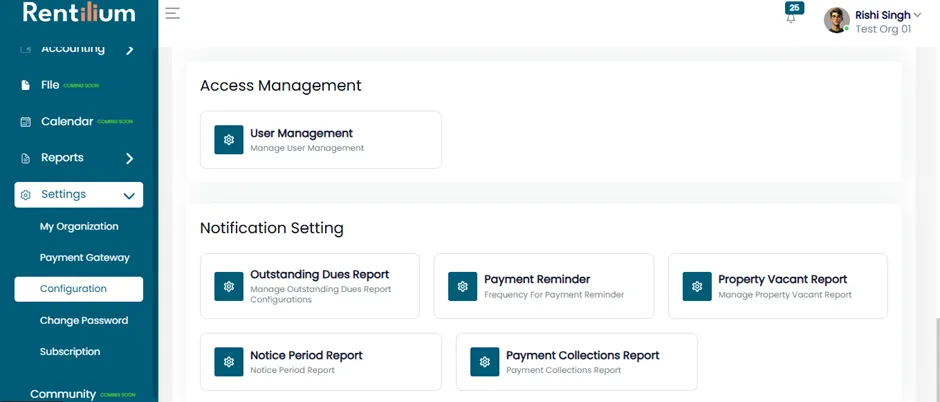Open the Accounting sidebar menu
940x402 pixels.
[x=73, y=49]
